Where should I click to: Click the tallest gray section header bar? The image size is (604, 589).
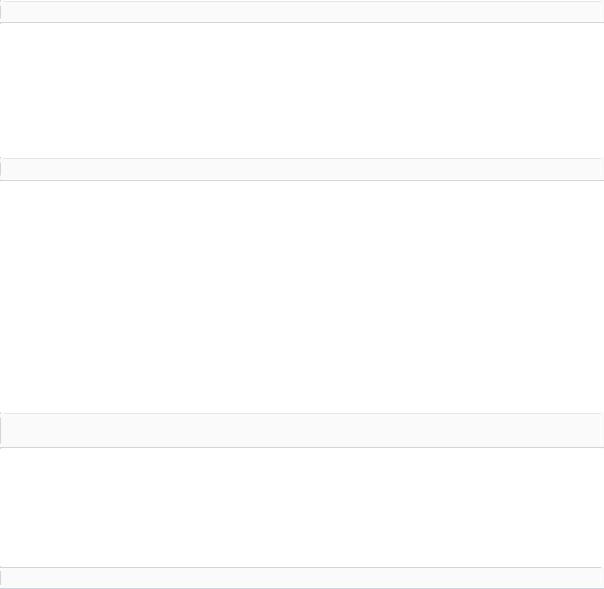(302, 430)
